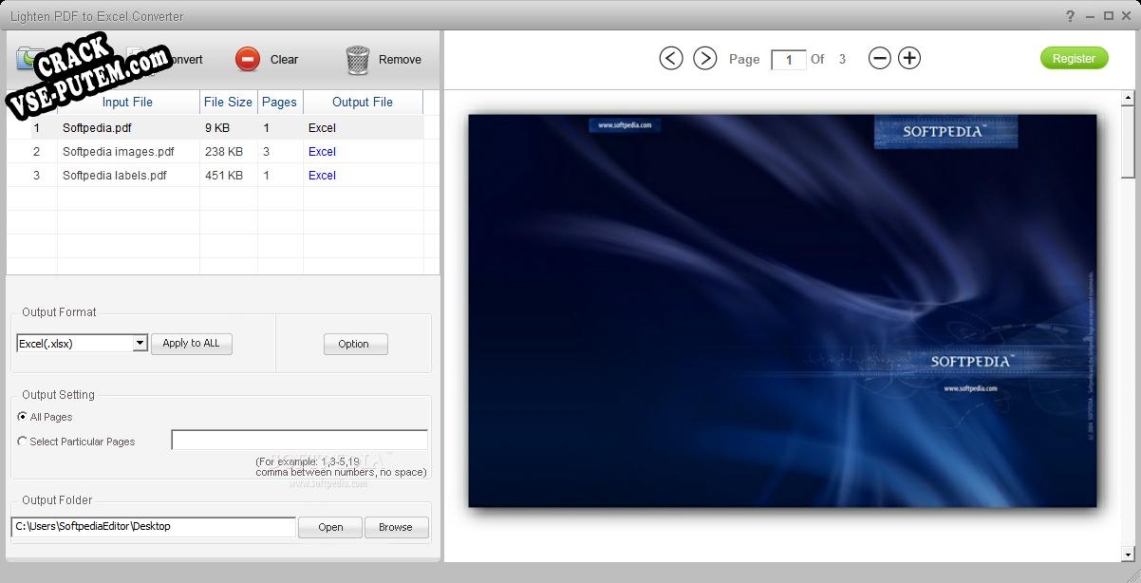Click Apply to ALL button
Screen dimensions: 1141x583
[191, 344]
